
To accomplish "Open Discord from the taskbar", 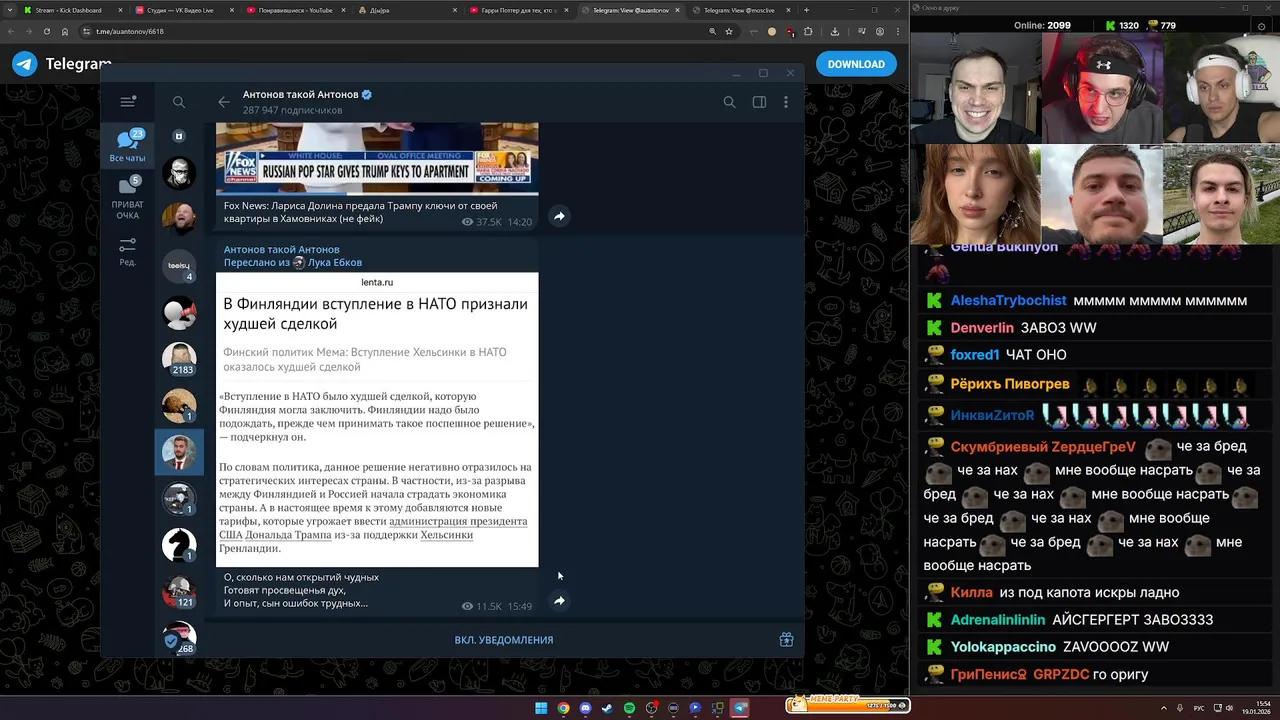I will click(585, 708).
